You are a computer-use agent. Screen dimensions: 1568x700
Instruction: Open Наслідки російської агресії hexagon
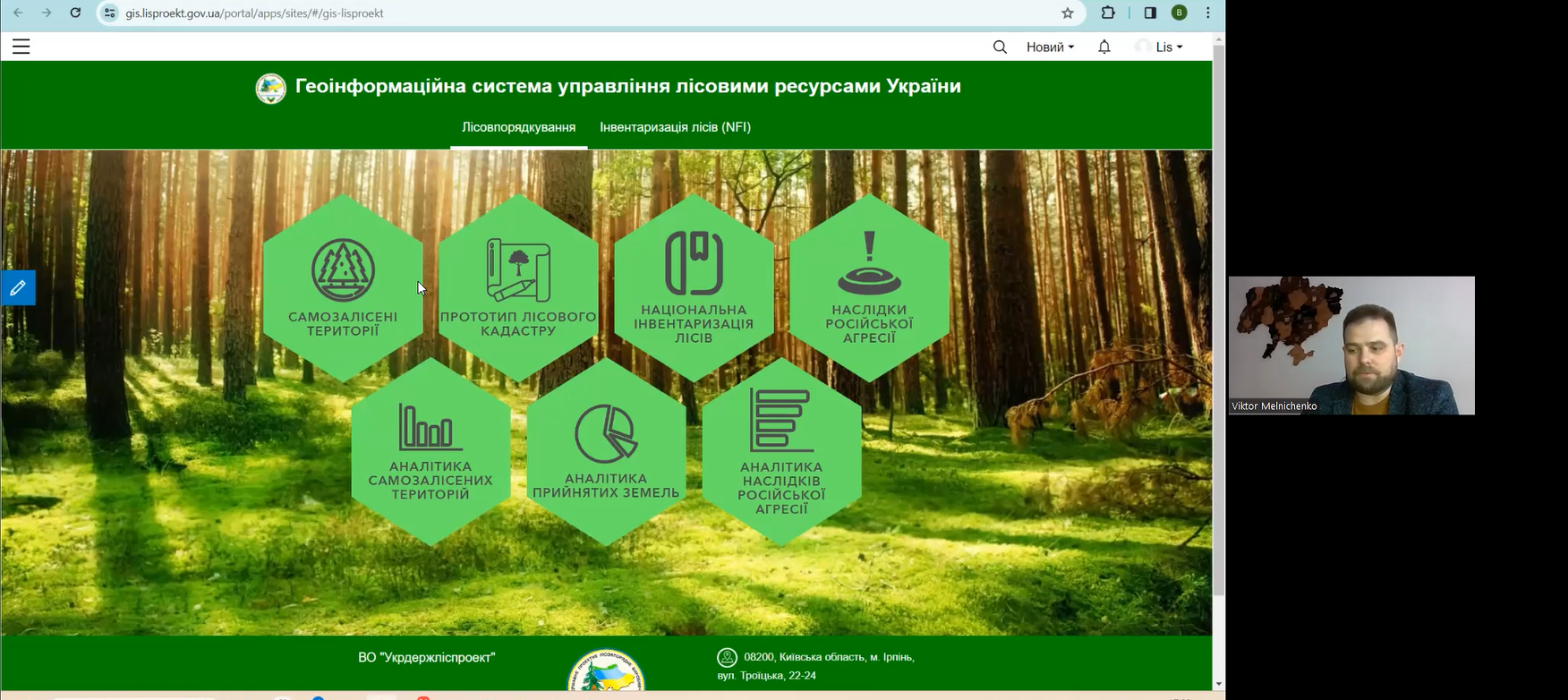pyautogui.click(x=869, y=288)
